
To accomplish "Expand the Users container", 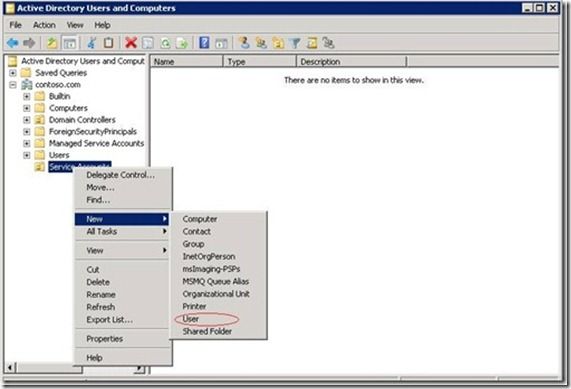I will coord(27,155).
